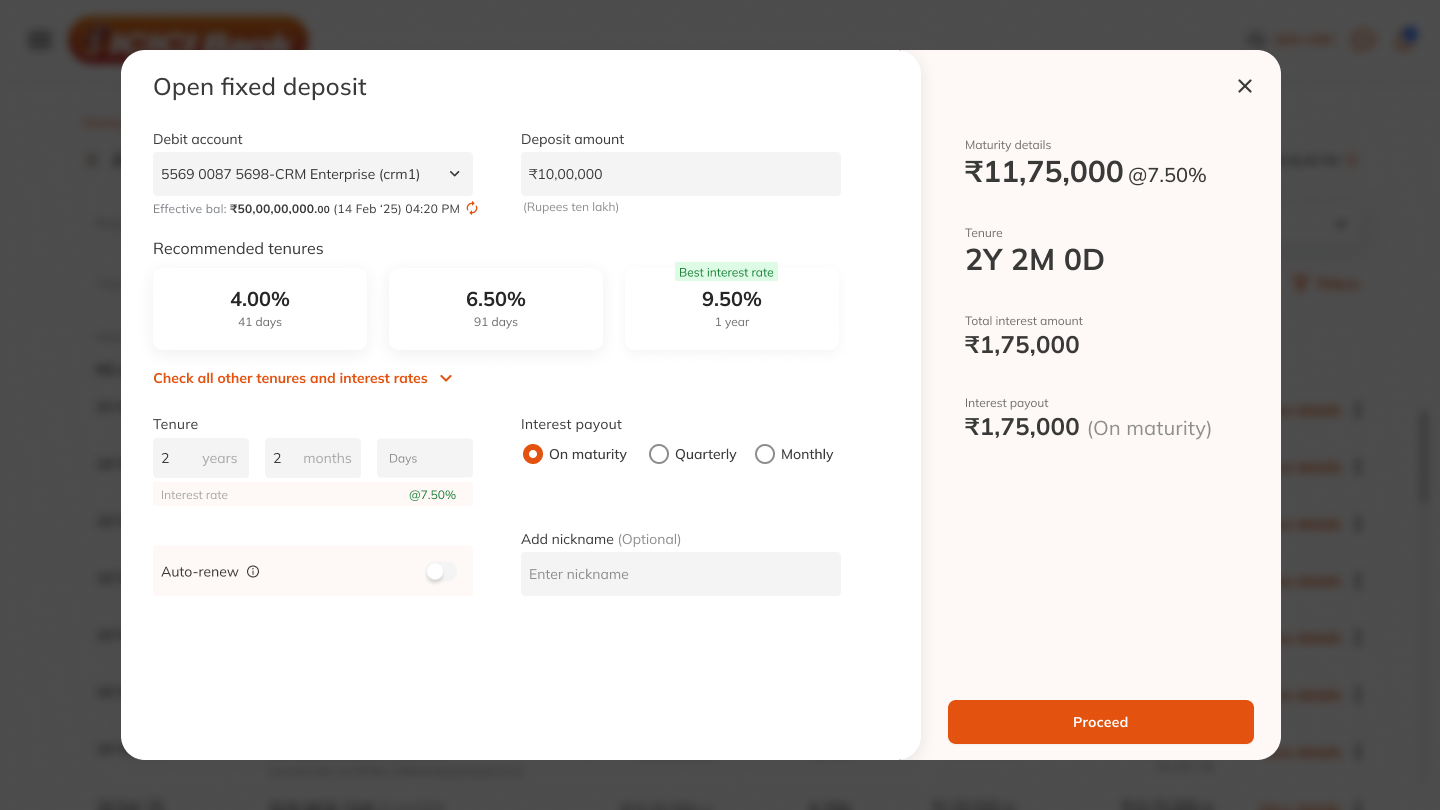Image resolution: width=1440 pixels, height=810 pixels.
Task: Enable the Auto-renew toggle
Action: 440,571
